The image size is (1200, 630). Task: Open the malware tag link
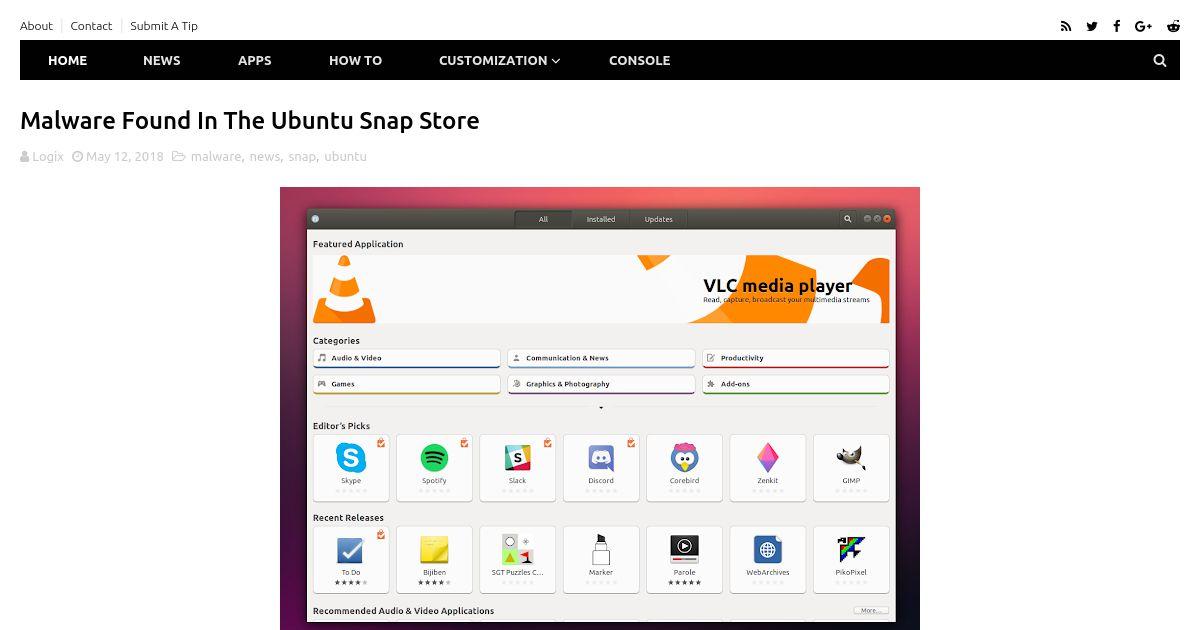click(x=216, y=156)
